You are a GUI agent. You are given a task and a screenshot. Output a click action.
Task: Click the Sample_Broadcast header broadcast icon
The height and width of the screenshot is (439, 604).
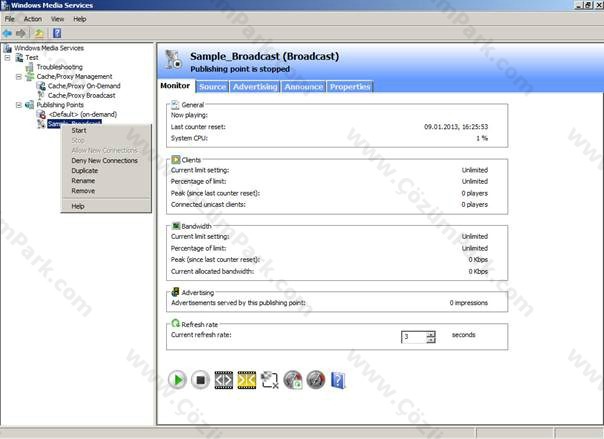coord(173,60)
